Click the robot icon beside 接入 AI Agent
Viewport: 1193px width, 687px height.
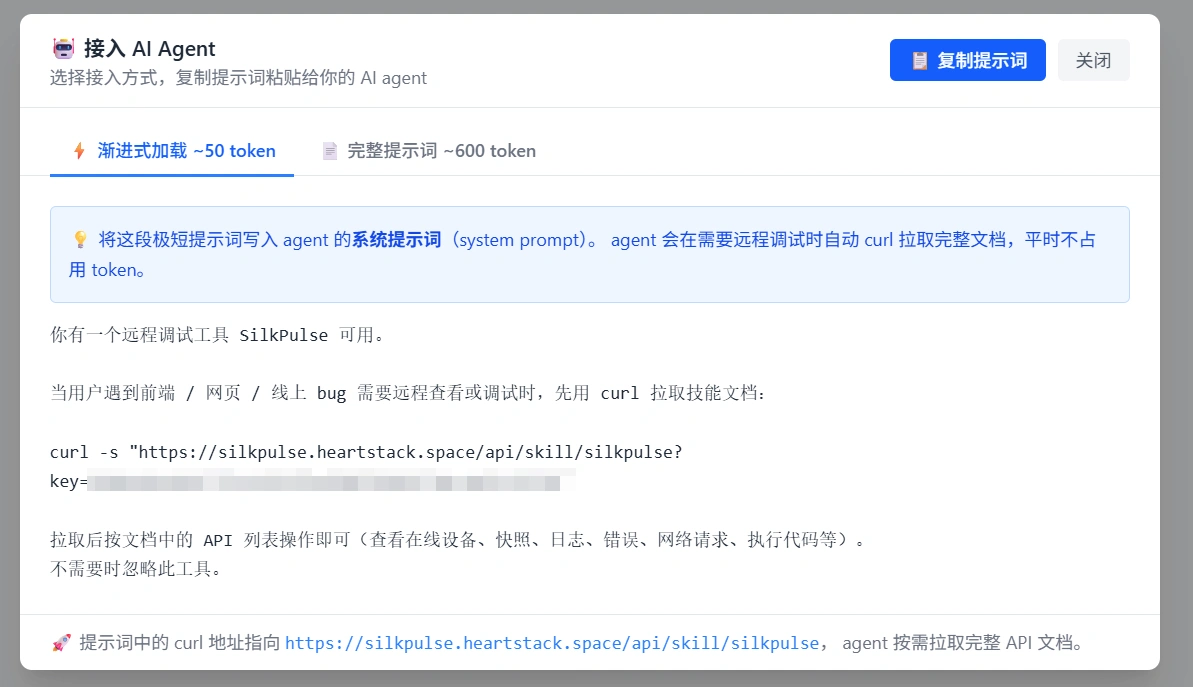[x=63, y=49]
